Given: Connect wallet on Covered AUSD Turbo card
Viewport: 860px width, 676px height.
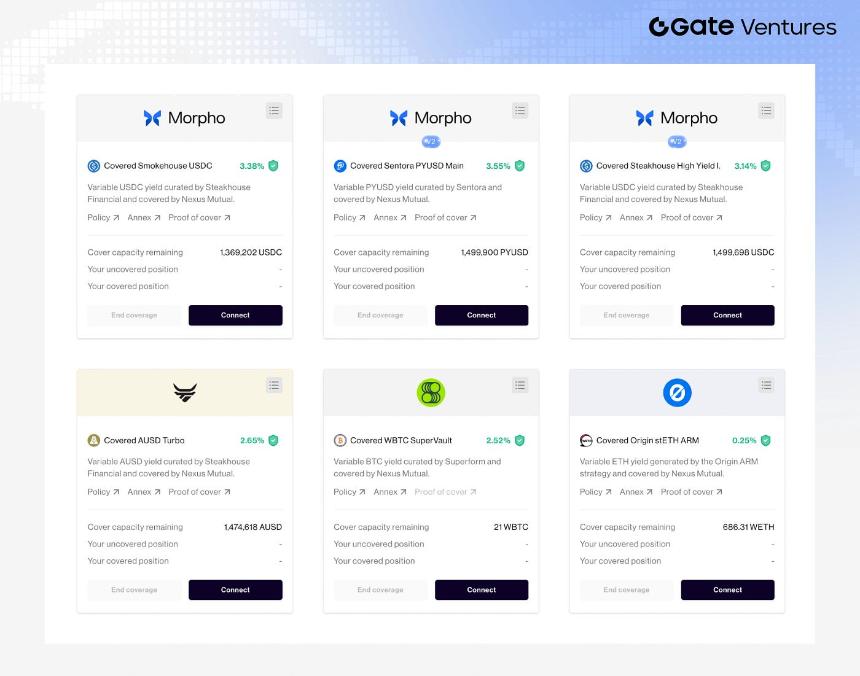Looking at the screenshot, I should click(x=235, y=590).
